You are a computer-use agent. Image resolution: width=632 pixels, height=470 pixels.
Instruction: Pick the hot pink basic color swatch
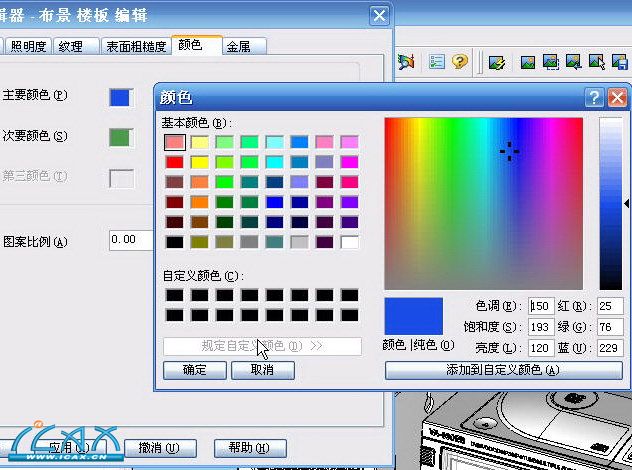tap(349, 182)
